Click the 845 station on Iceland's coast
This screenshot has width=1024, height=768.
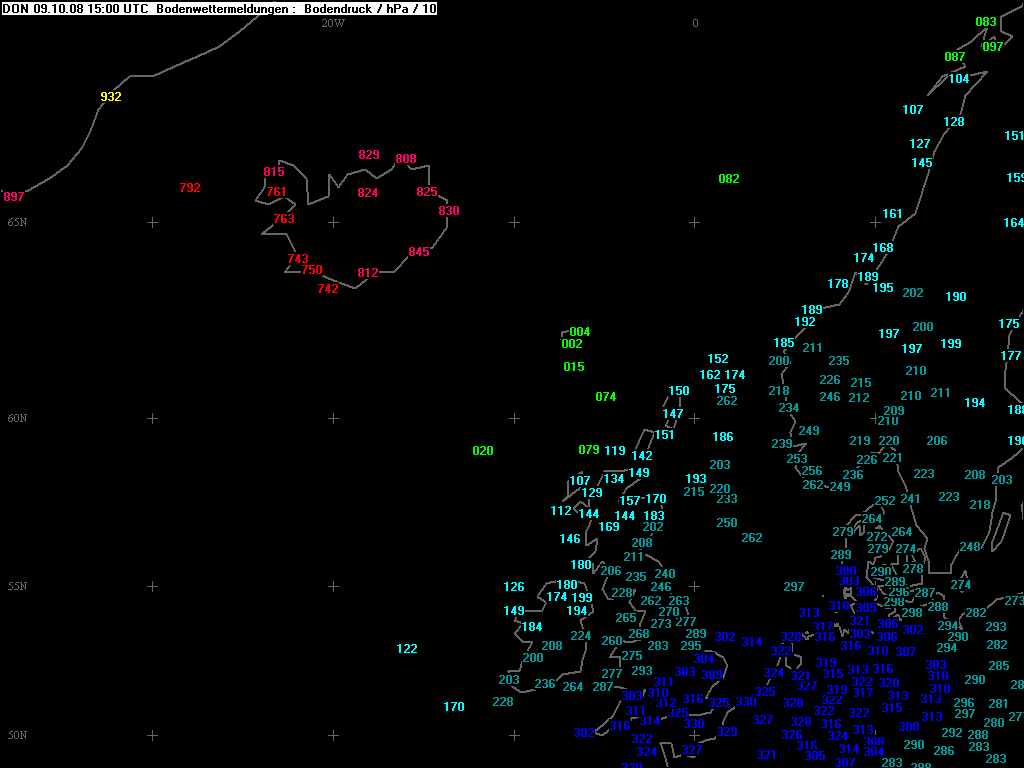click(x=419, y=252)
